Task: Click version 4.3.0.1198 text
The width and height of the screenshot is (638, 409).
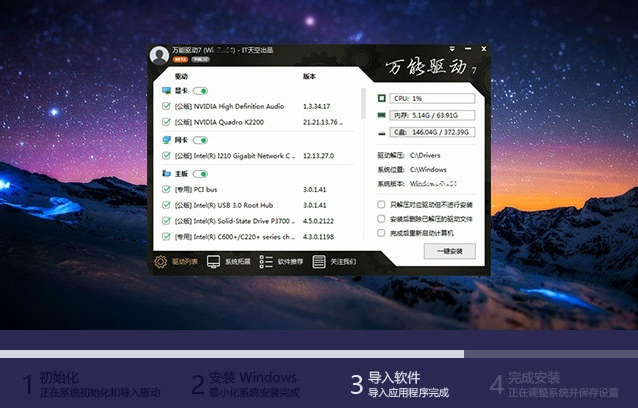Action: pyautogui.click(x=318, y=237)
